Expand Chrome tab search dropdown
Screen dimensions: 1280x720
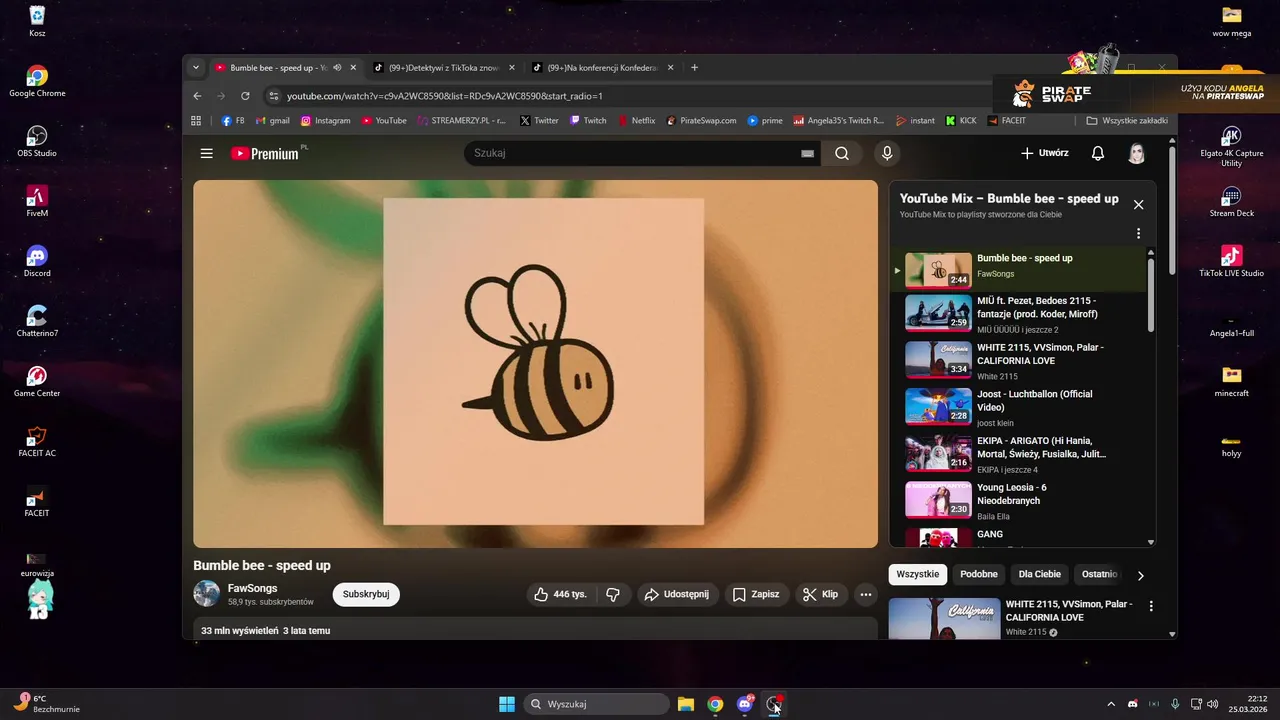196,68
